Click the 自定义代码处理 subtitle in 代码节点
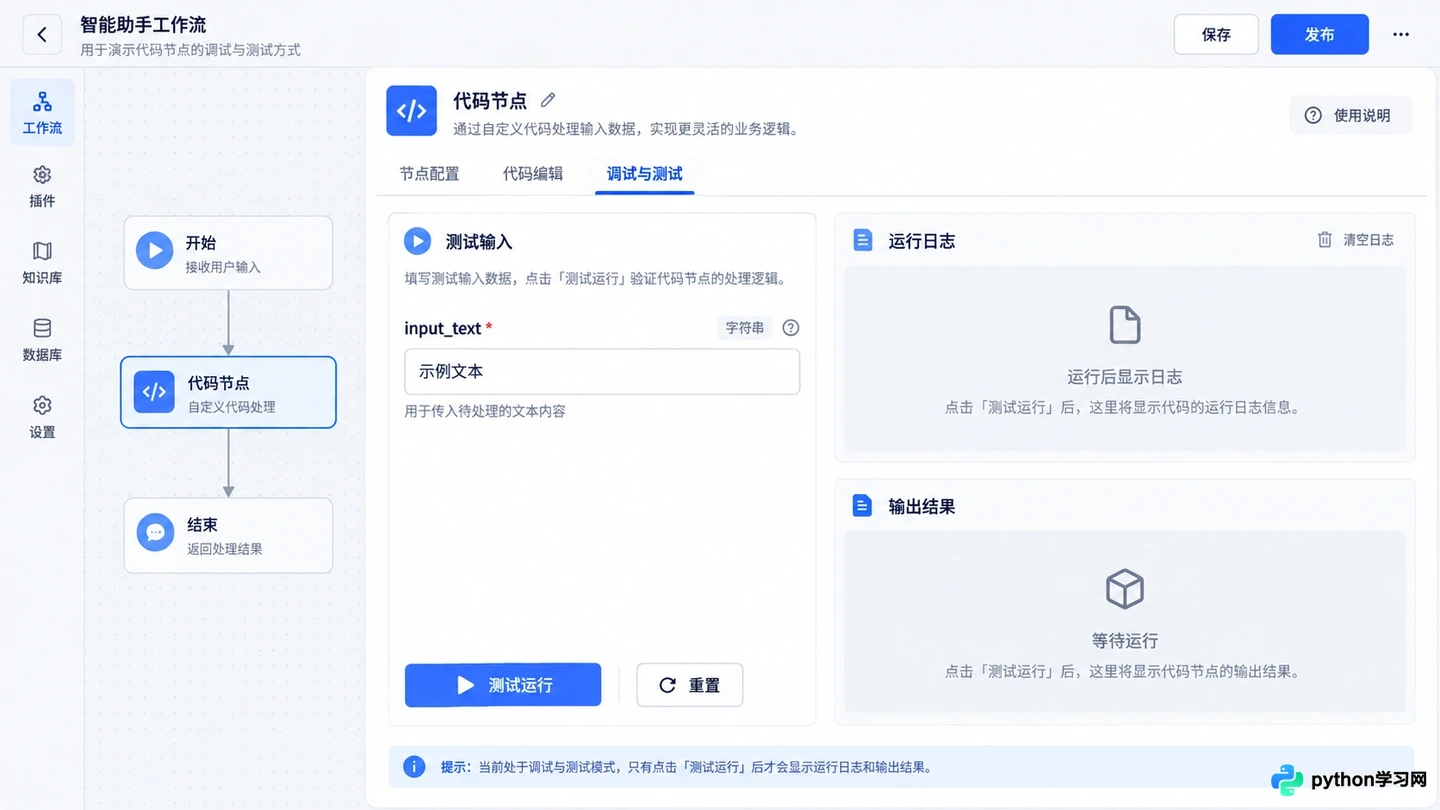1440x810 pixels. pyautogui.click(x=232, y=407)
